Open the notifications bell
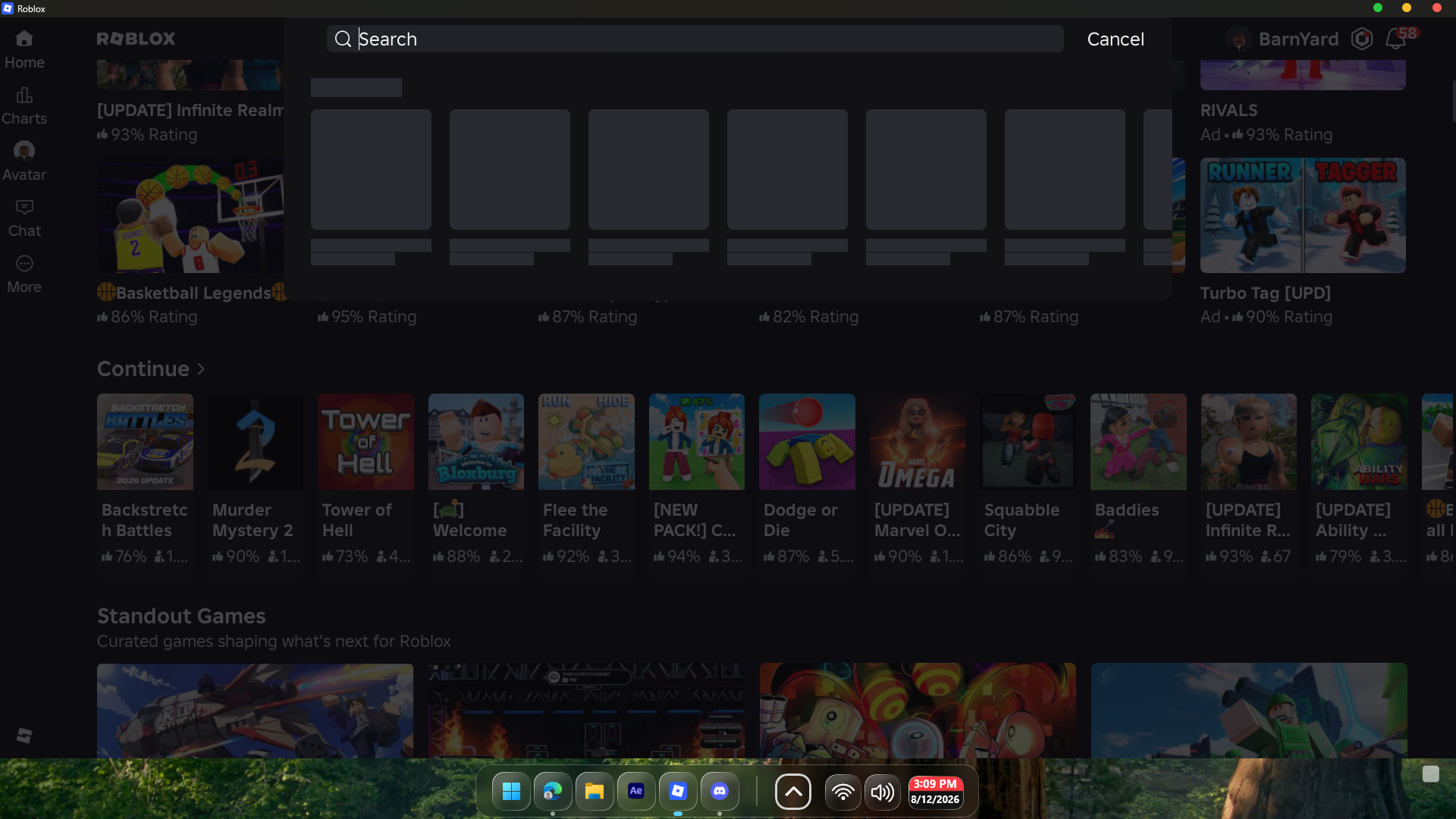The image size is (1456, 819). (x=1395, y=39)
